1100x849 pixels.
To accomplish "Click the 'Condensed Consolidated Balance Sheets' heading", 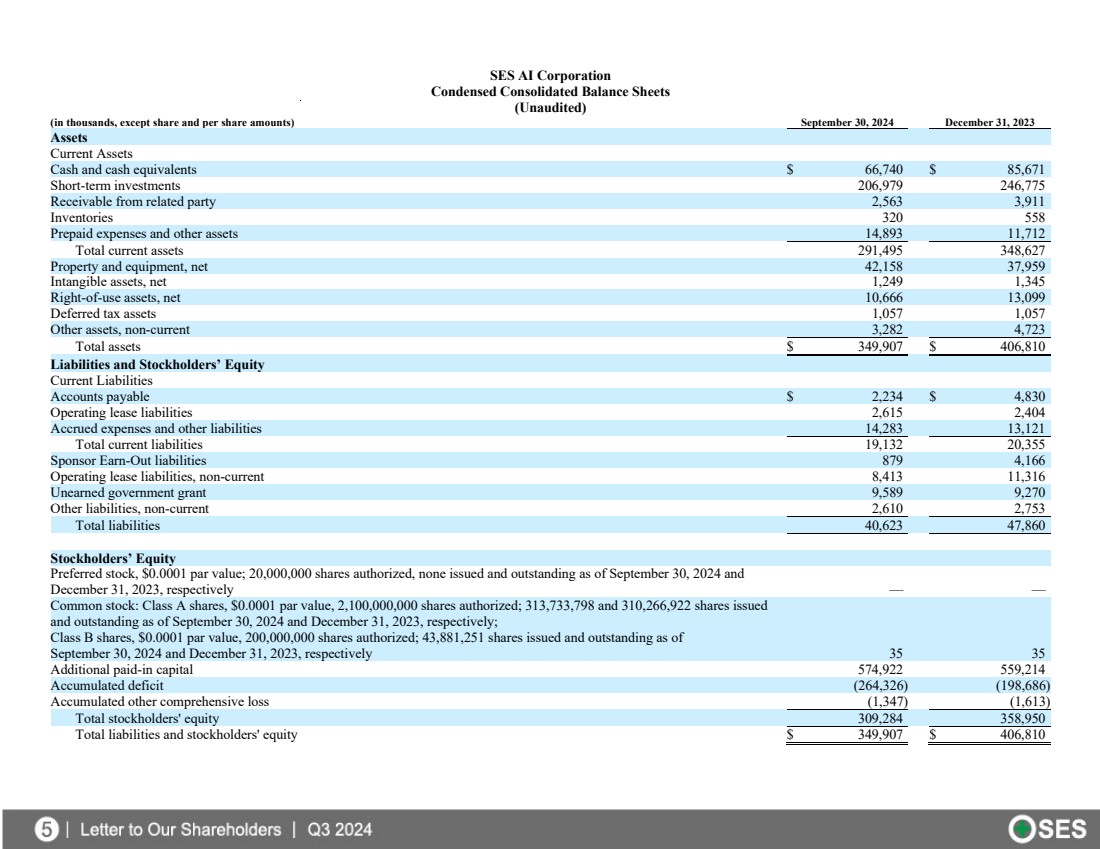I will point(550,91).
